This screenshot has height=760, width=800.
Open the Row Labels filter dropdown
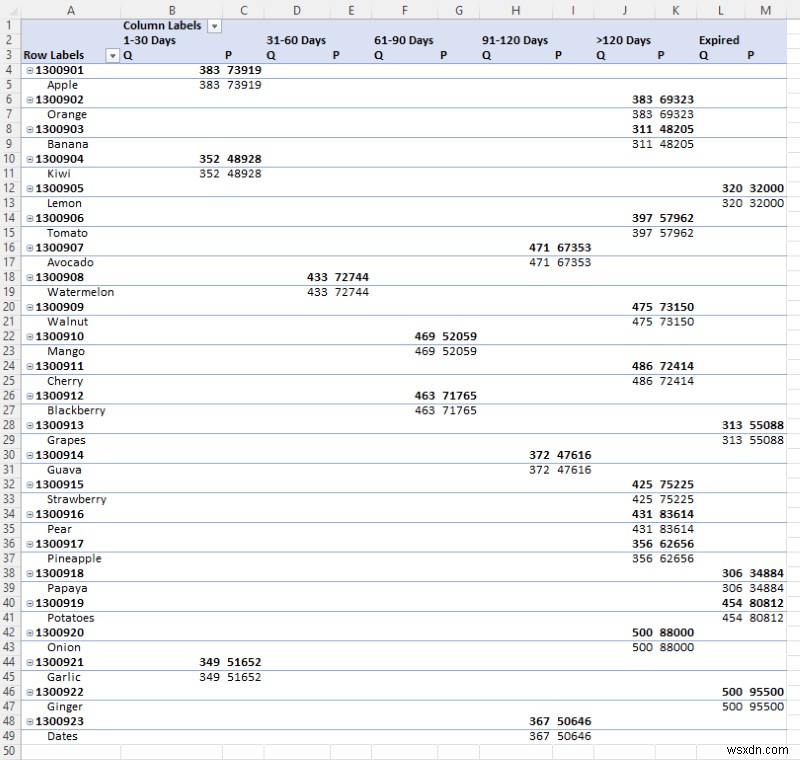[x=113, y=55]
